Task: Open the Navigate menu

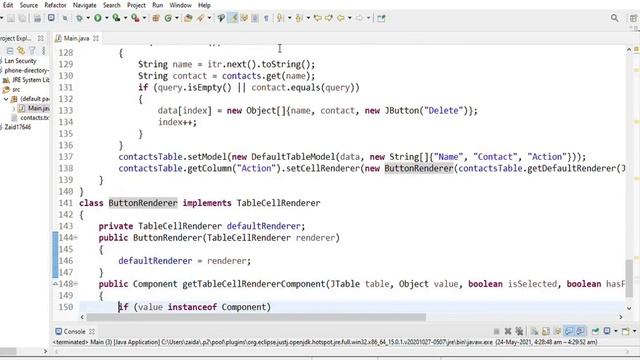Action: click(84, 5)
